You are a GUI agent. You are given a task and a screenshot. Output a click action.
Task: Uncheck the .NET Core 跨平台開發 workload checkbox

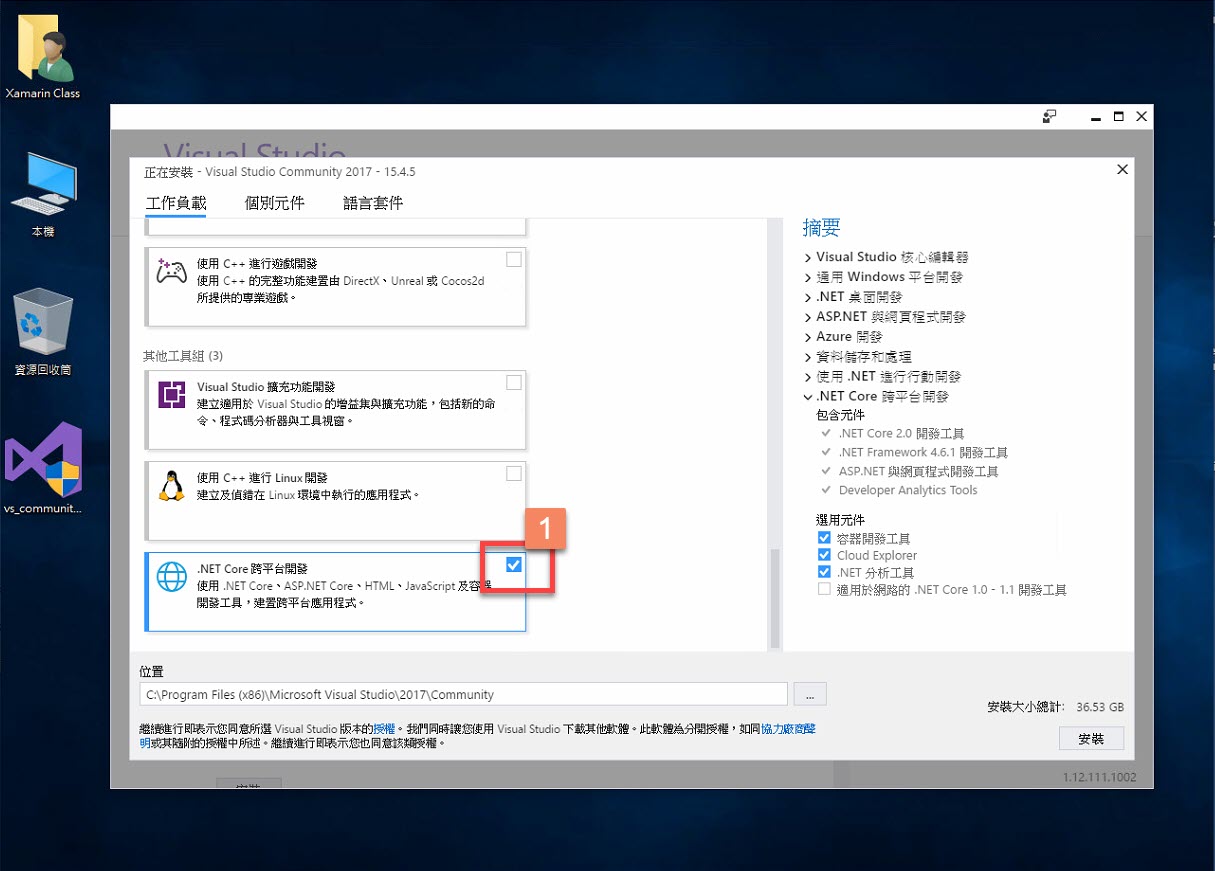[x=514, y=565]
